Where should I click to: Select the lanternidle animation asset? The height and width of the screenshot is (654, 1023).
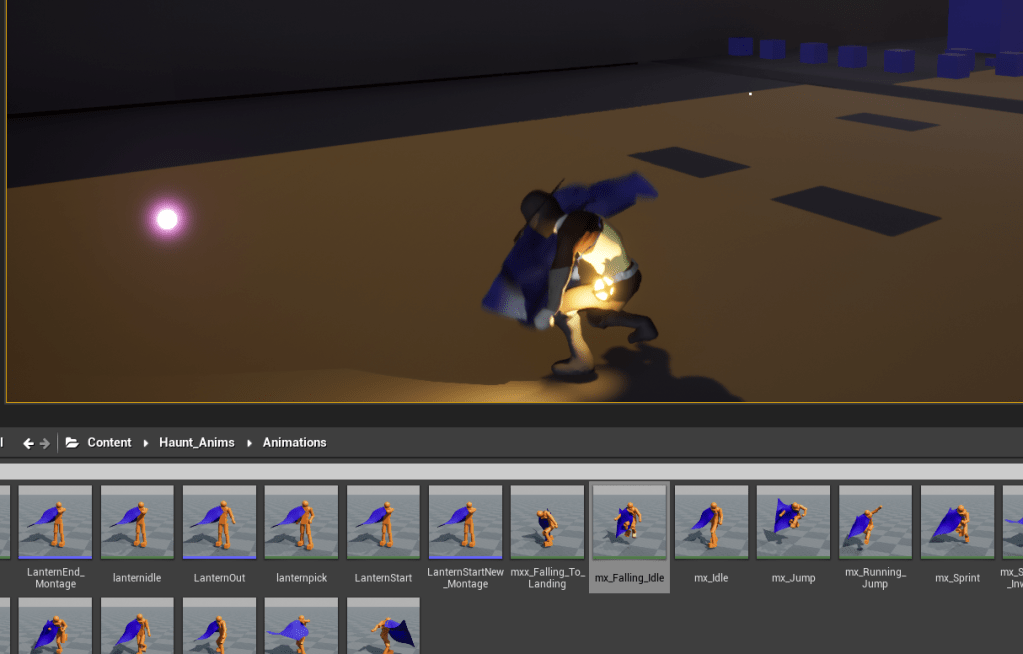click(137, 522)
